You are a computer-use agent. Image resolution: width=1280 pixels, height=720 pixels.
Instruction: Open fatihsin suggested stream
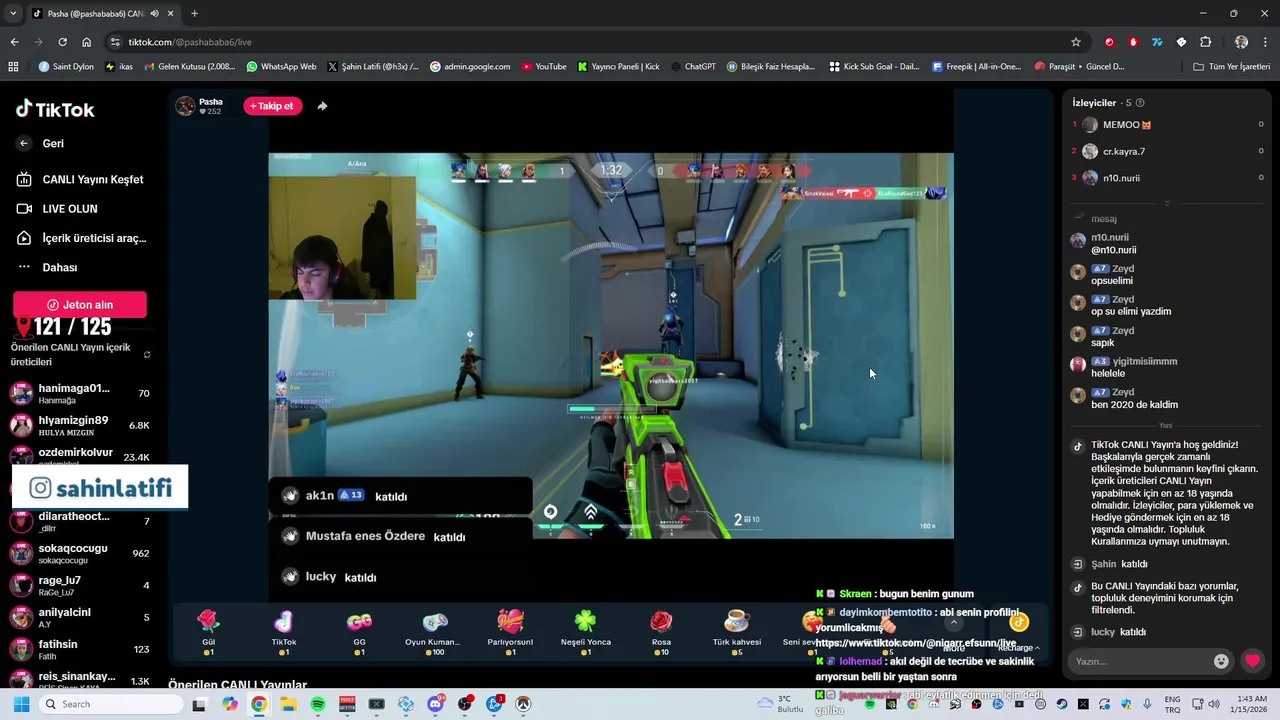pos(80,649)
